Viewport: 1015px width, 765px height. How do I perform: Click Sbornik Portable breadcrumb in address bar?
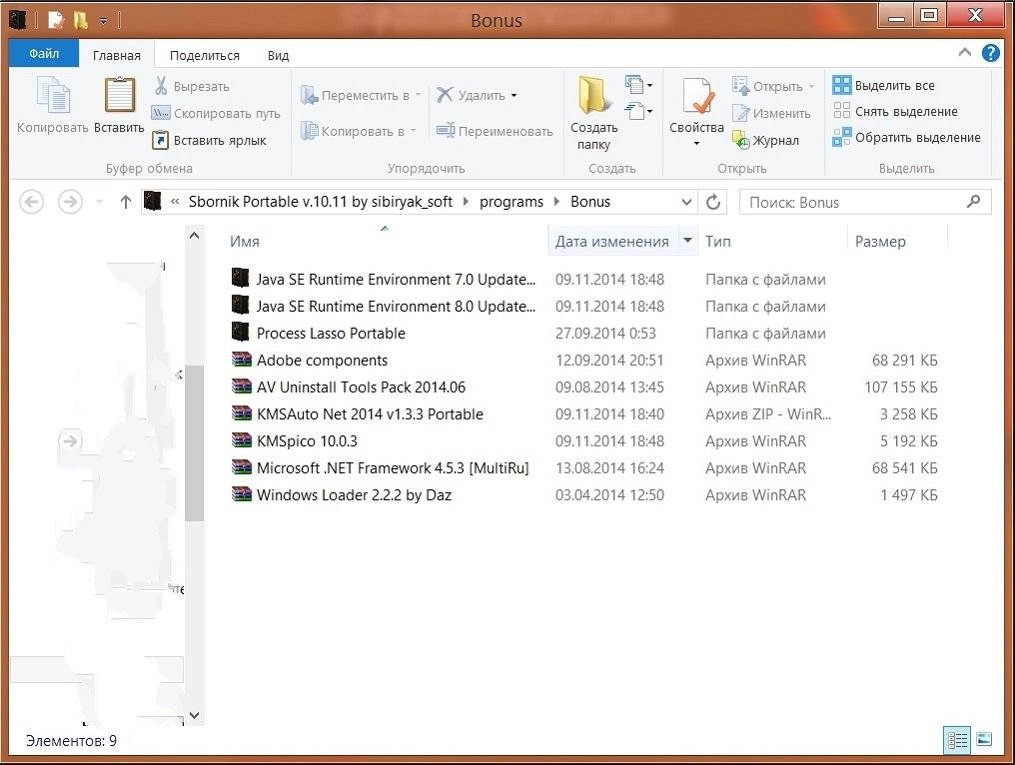320,202
